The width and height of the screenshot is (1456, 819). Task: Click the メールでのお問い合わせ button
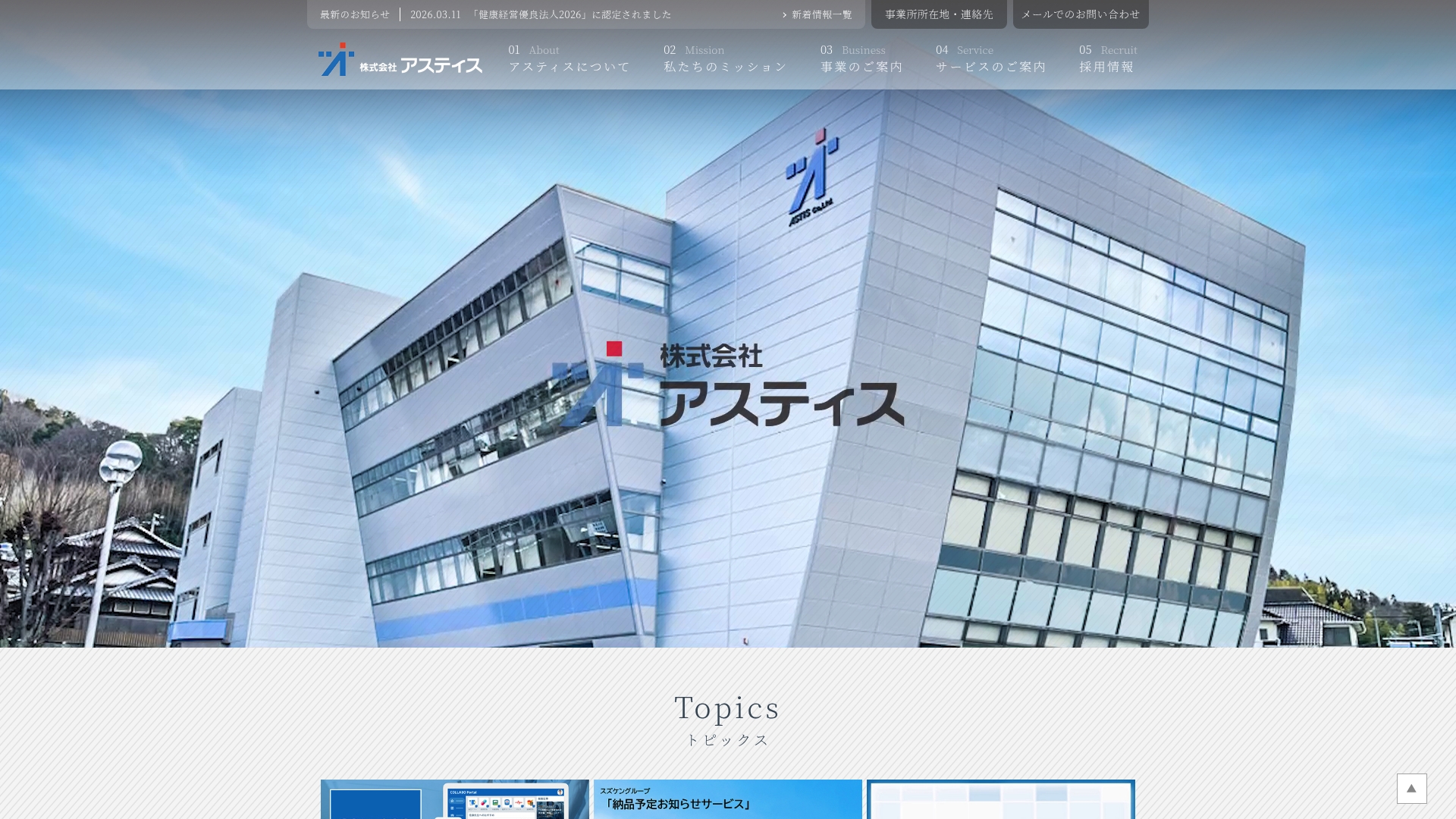[x=1081, y=14]
